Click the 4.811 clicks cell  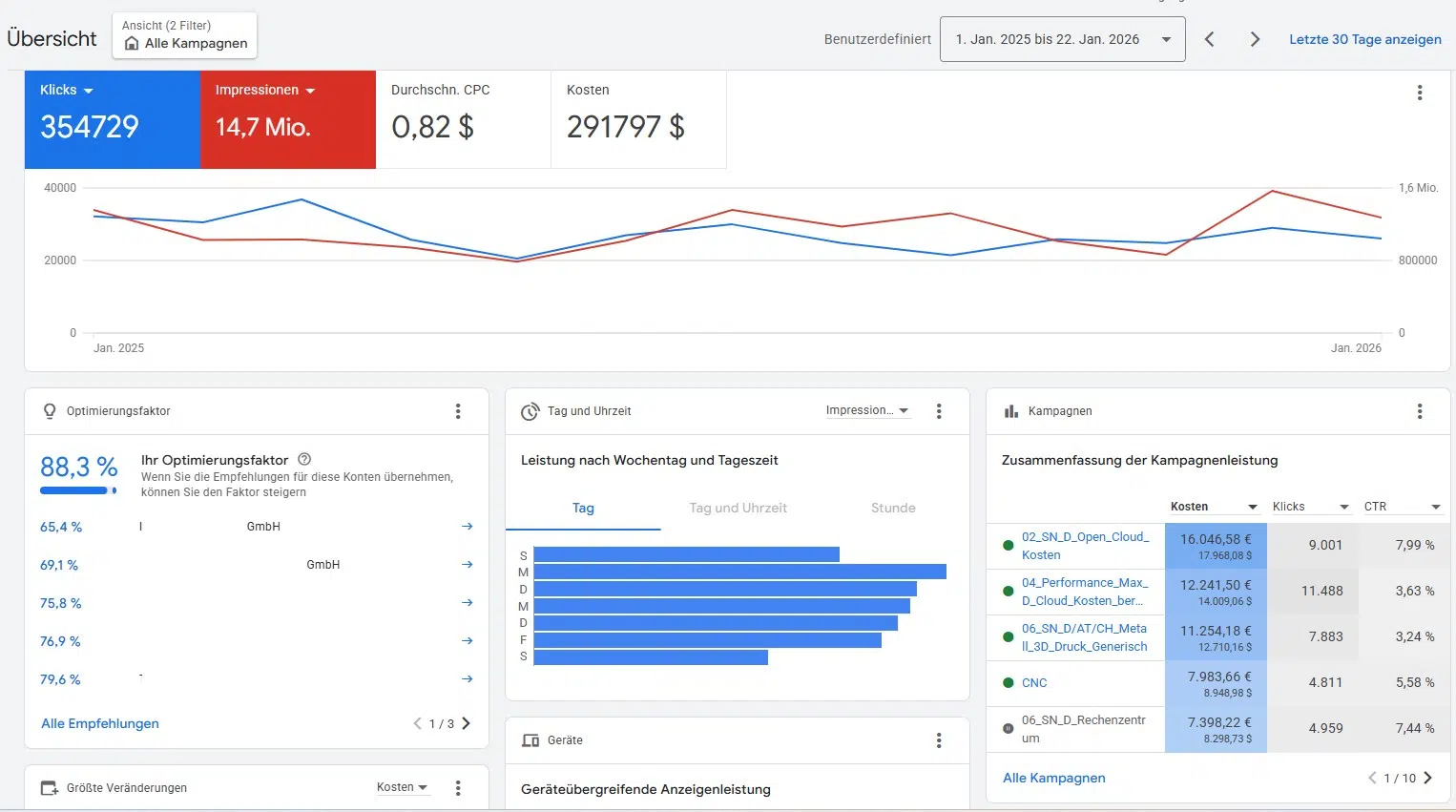point(1313,683)
